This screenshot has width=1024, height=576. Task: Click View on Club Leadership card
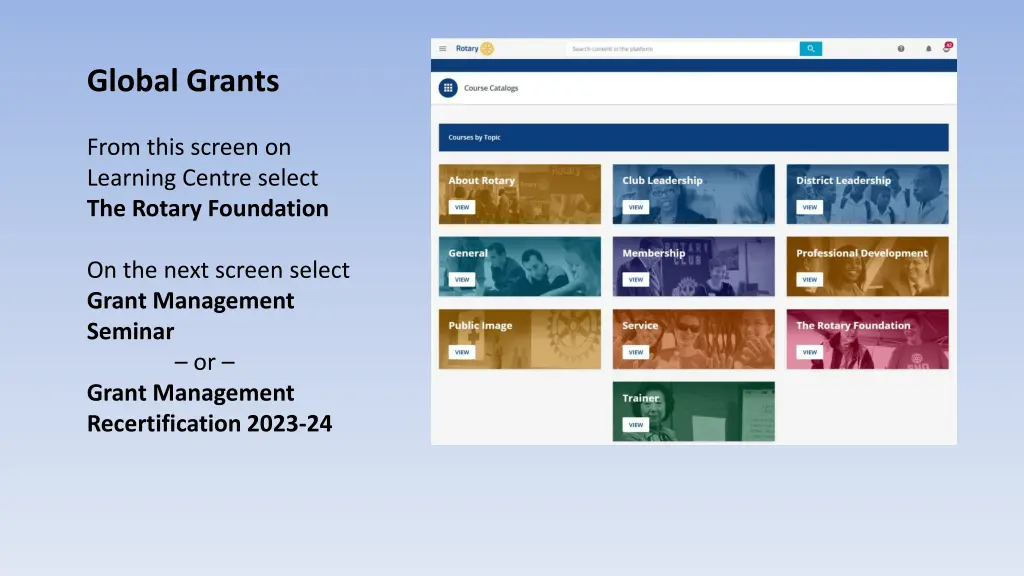click(635, 207)
